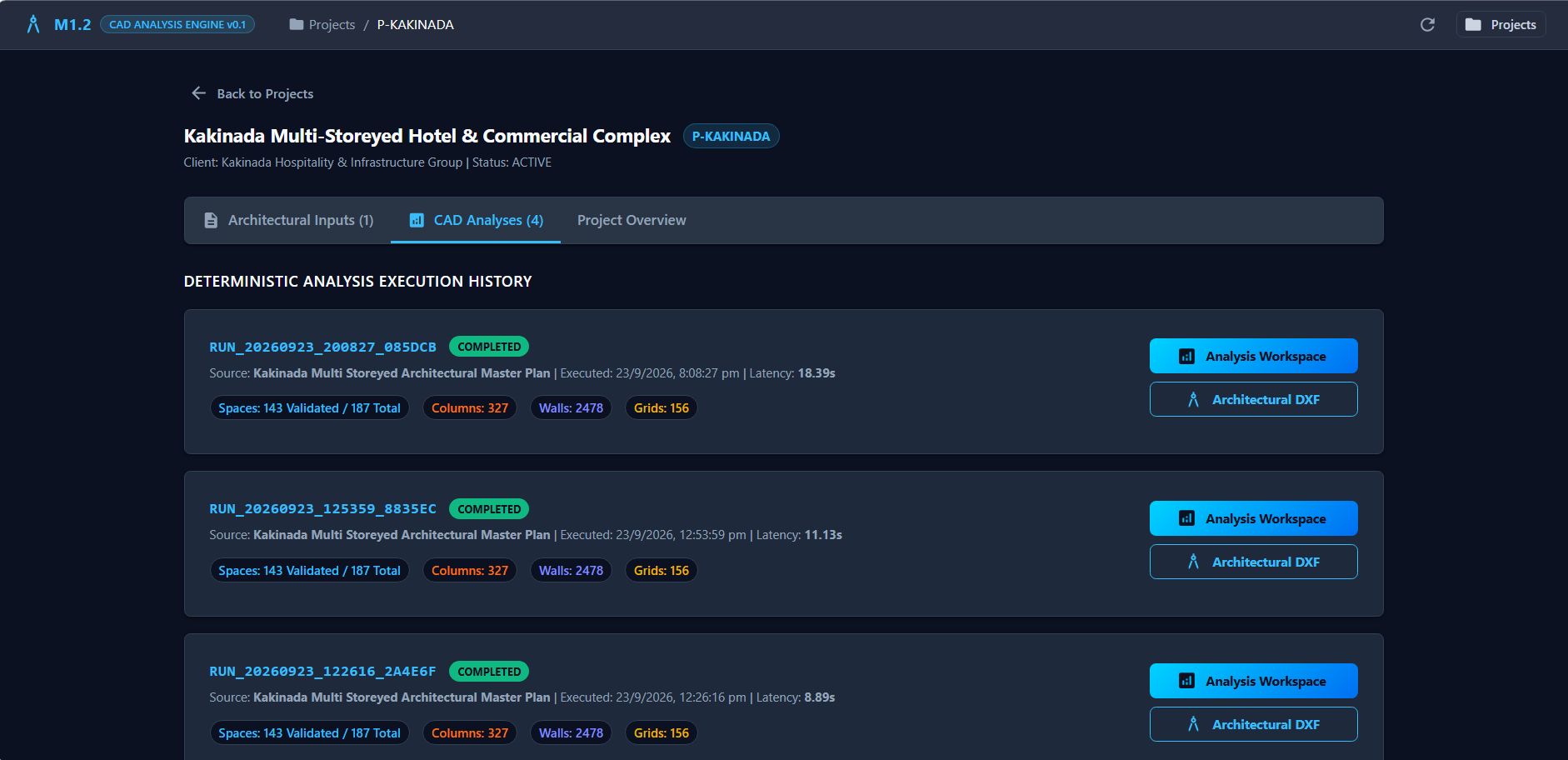This screenshot has width=1568, height=760.
Task: Click Walls: 2478 chip in run 8835EC
Action: [571, 571]
